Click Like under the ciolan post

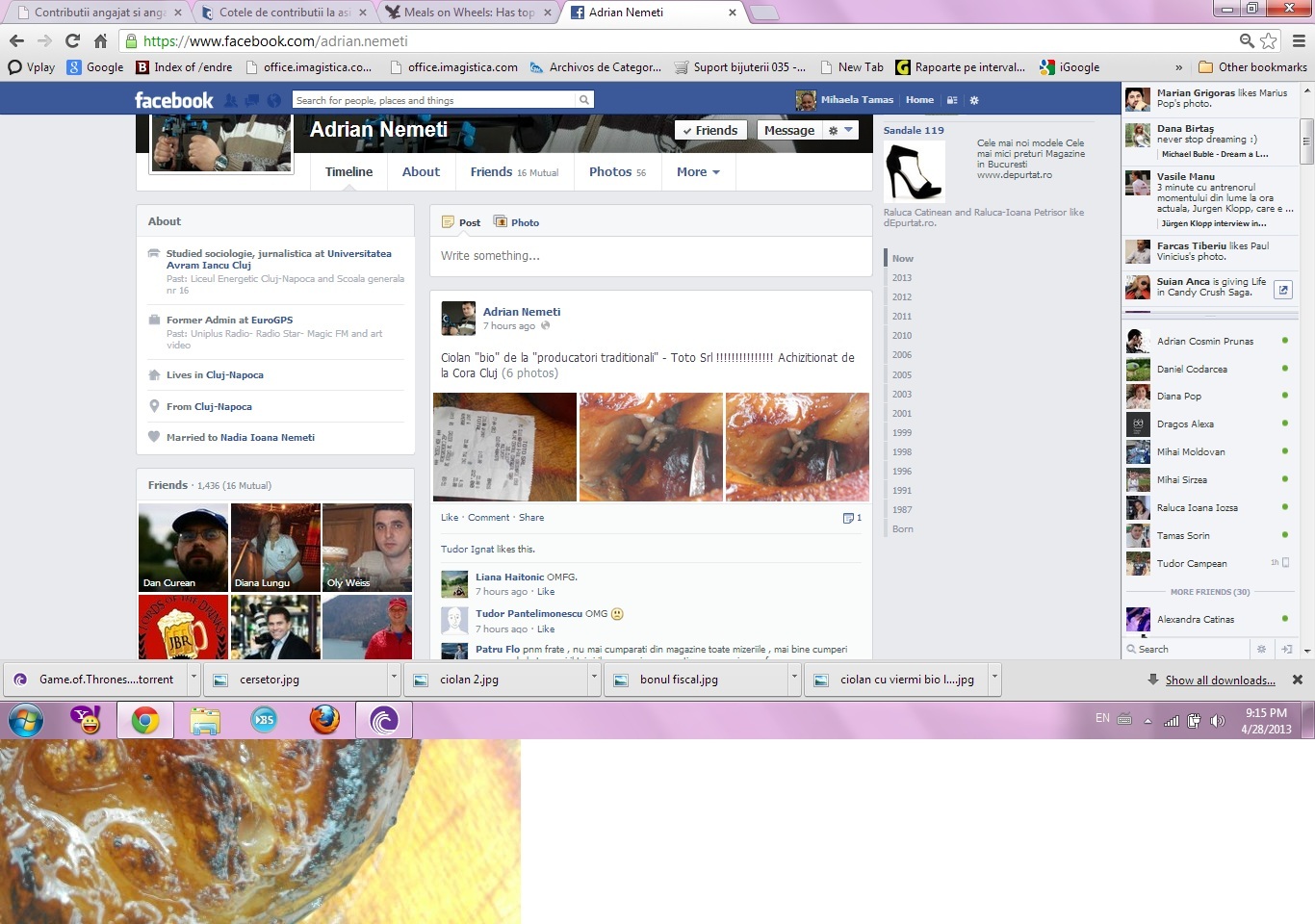(x=450, y=518)
